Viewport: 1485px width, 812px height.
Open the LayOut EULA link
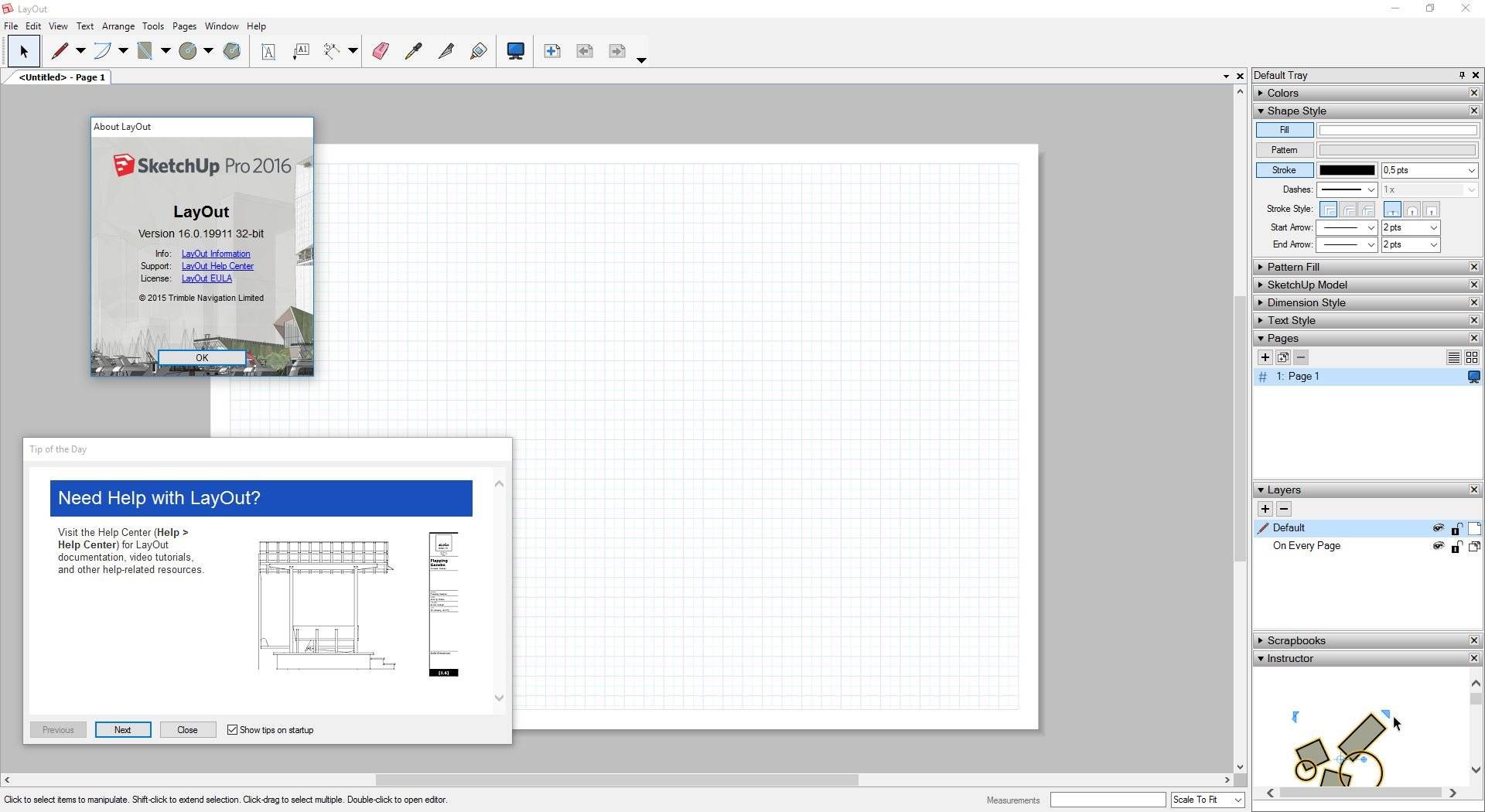coord(207,278)
